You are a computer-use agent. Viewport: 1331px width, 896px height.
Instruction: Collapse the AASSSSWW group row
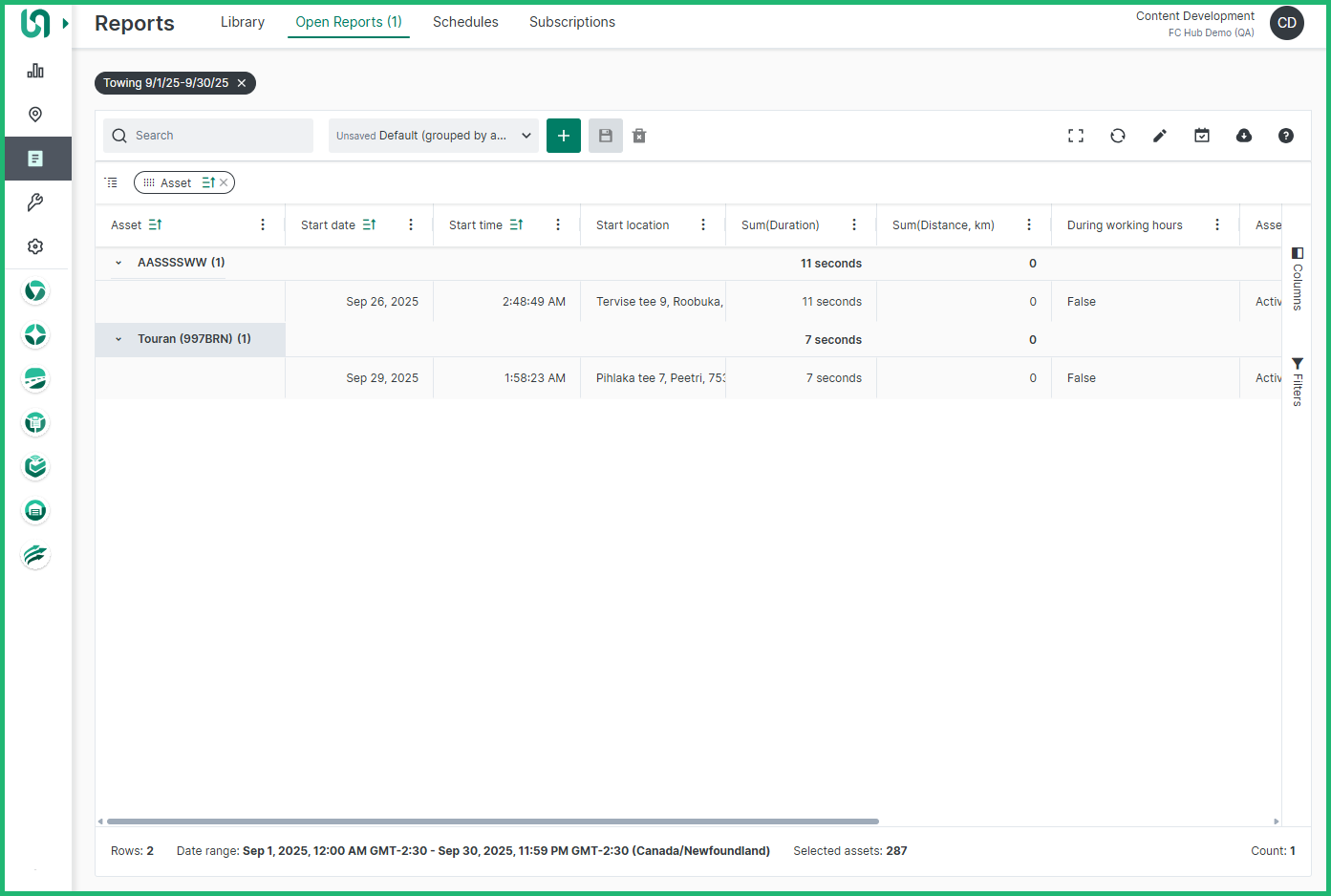[x=118, y=263]
